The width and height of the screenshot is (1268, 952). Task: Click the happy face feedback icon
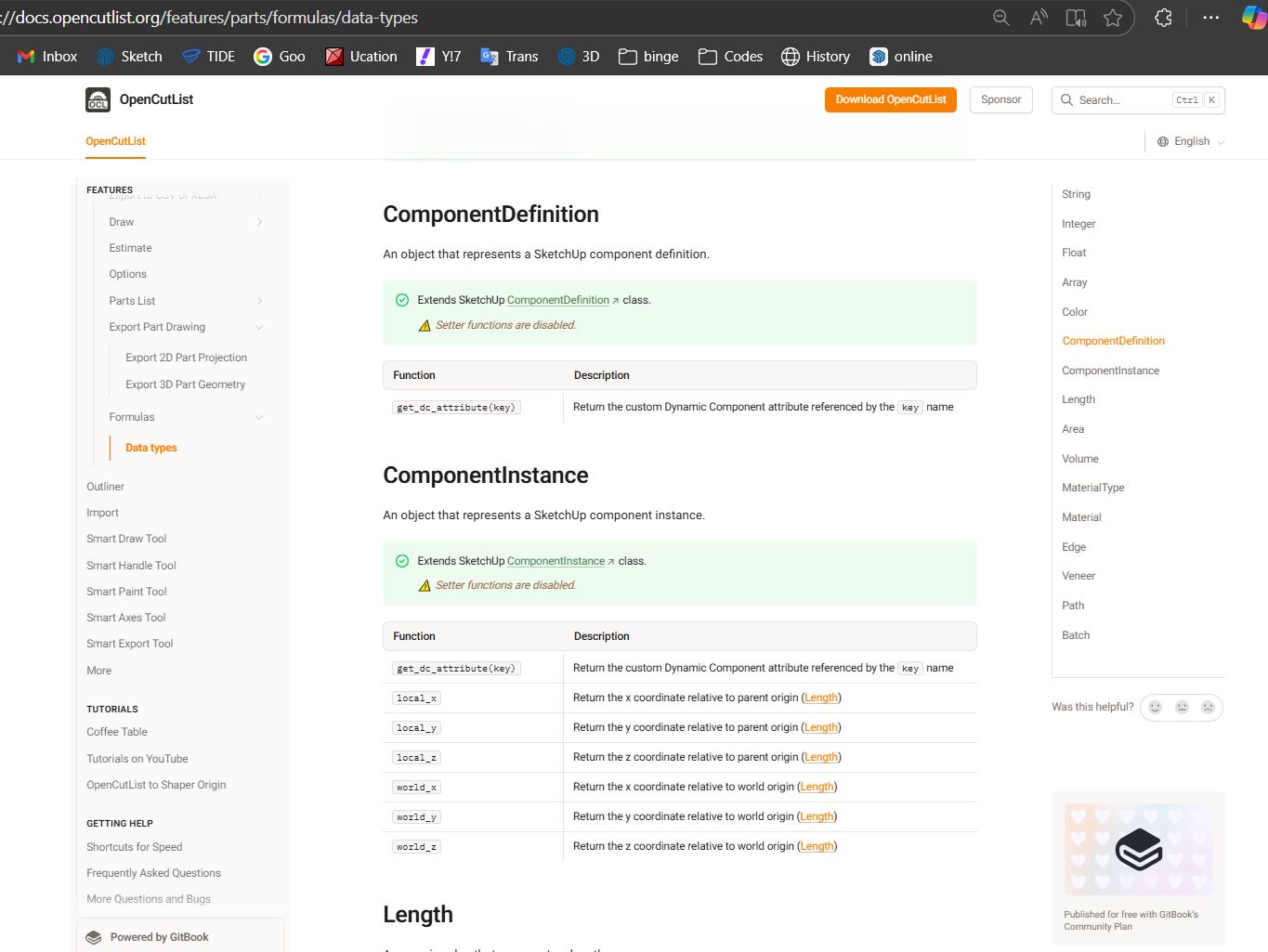[x=1156, y=707]
